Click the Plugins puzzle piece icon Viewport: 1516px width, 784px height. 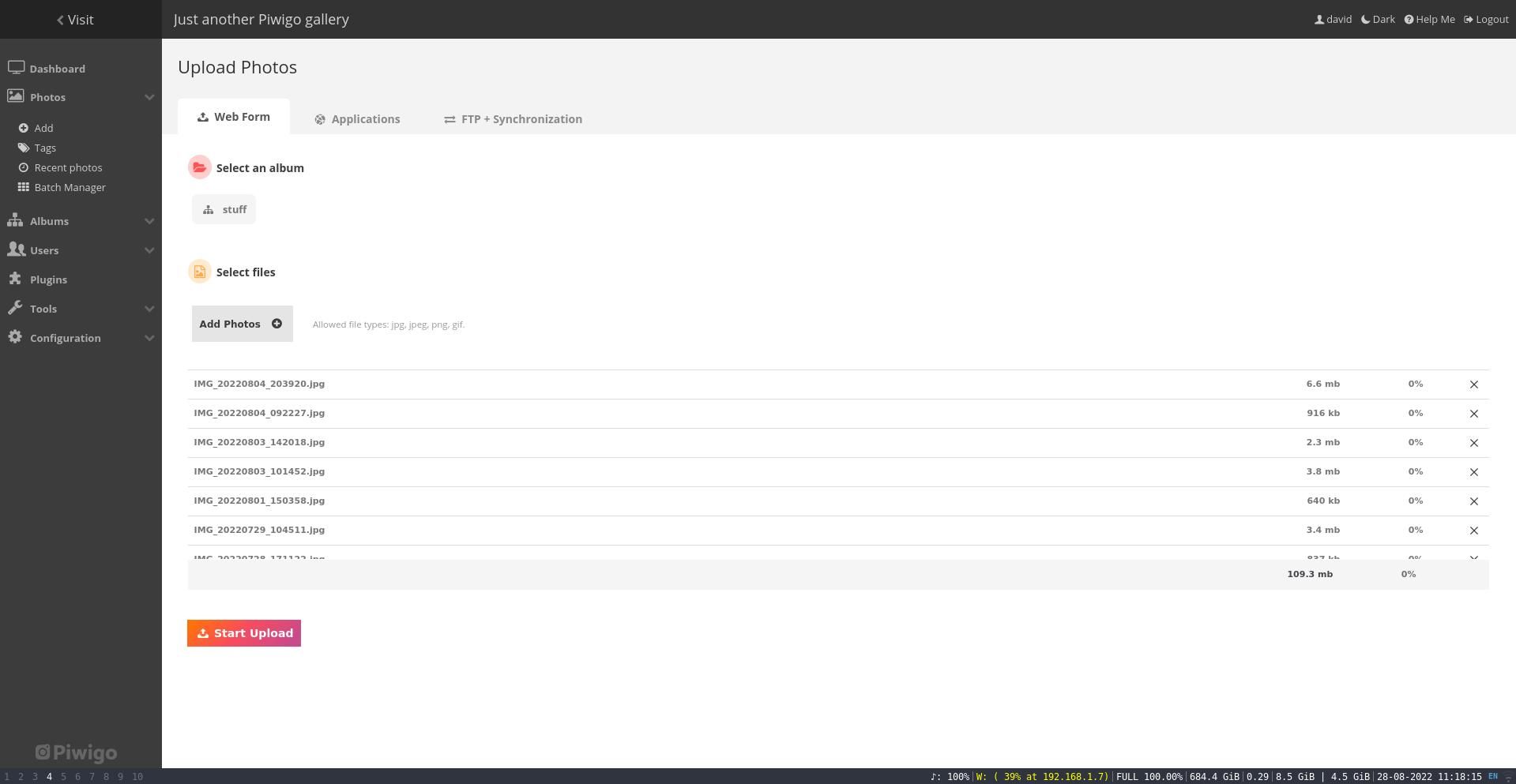[15, 279]
